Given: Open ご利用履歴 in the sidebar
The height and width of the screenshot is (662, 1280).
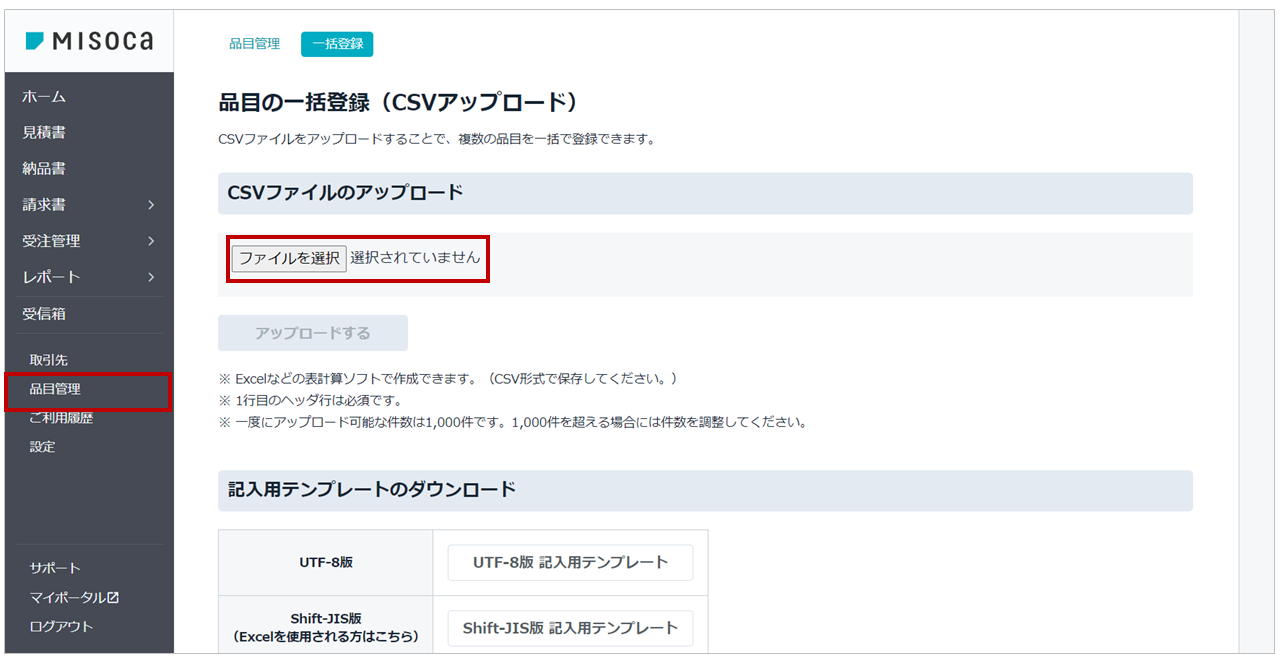Looking at the screenshot, I should click(x=61, y=418).
